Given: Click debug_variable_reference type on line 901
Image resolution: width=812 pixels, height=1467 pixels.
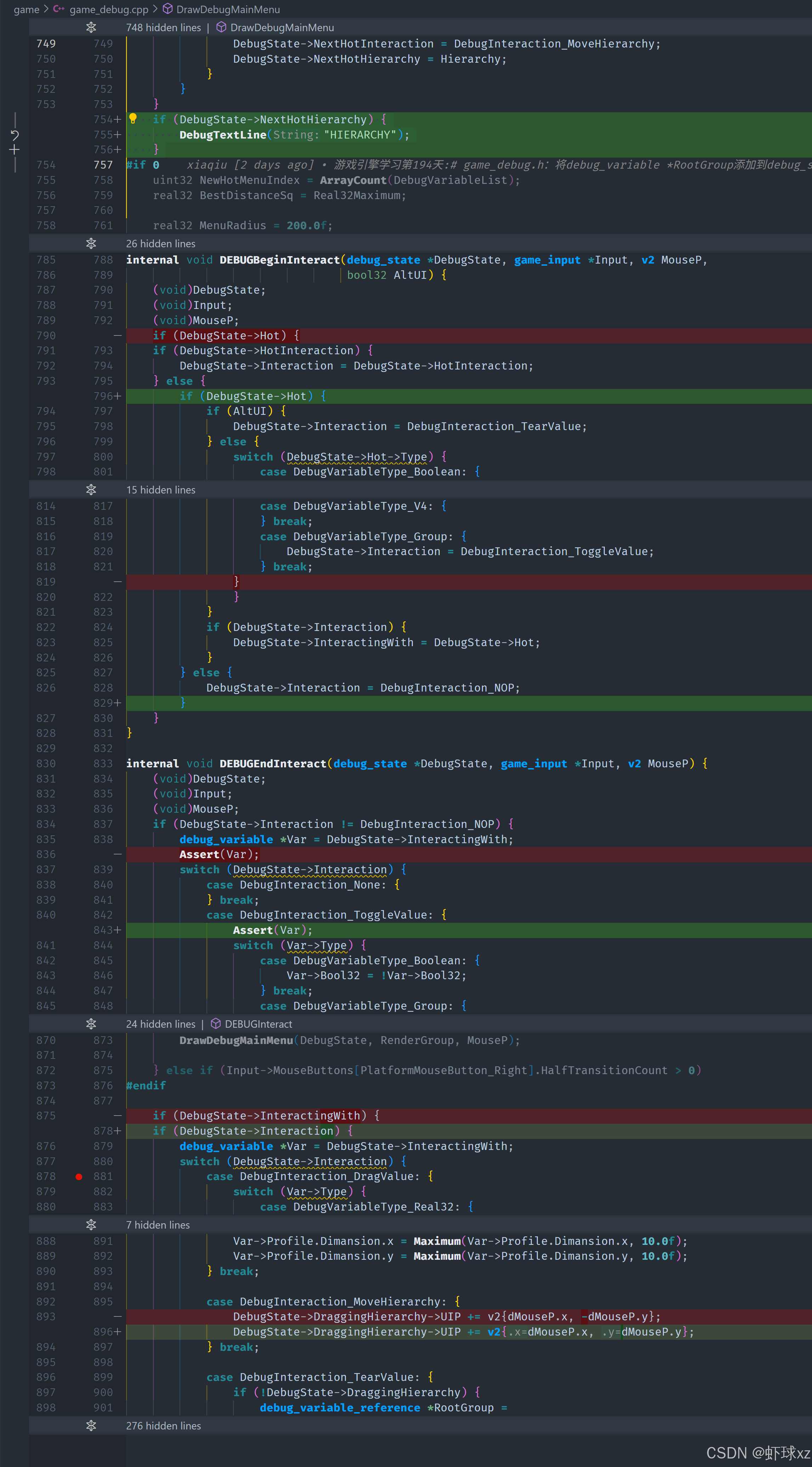Looking at the screenshot, I should point(340,1408).
